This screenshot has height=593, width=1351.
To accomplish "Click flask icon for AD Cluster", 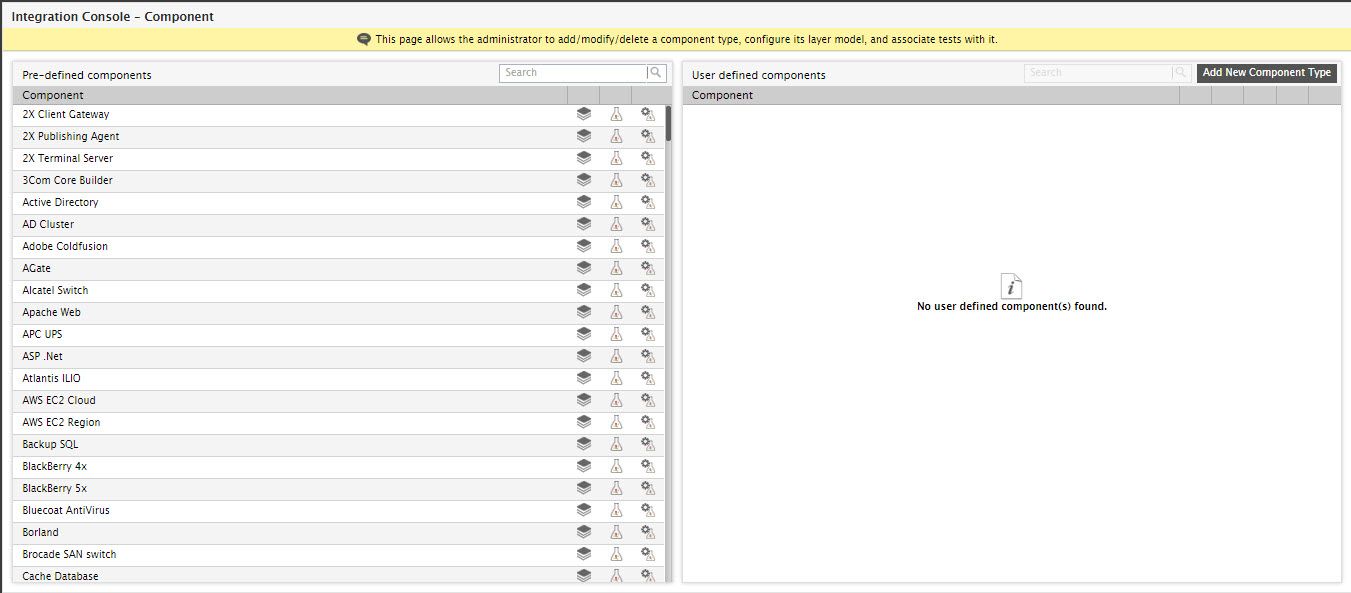I will 616,224.
